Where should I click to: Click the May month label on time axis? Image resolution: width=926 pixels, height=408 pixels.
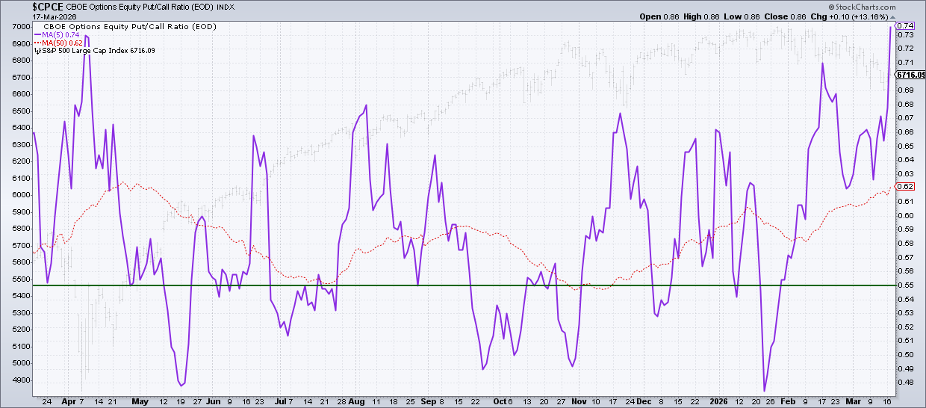point(139,400)
